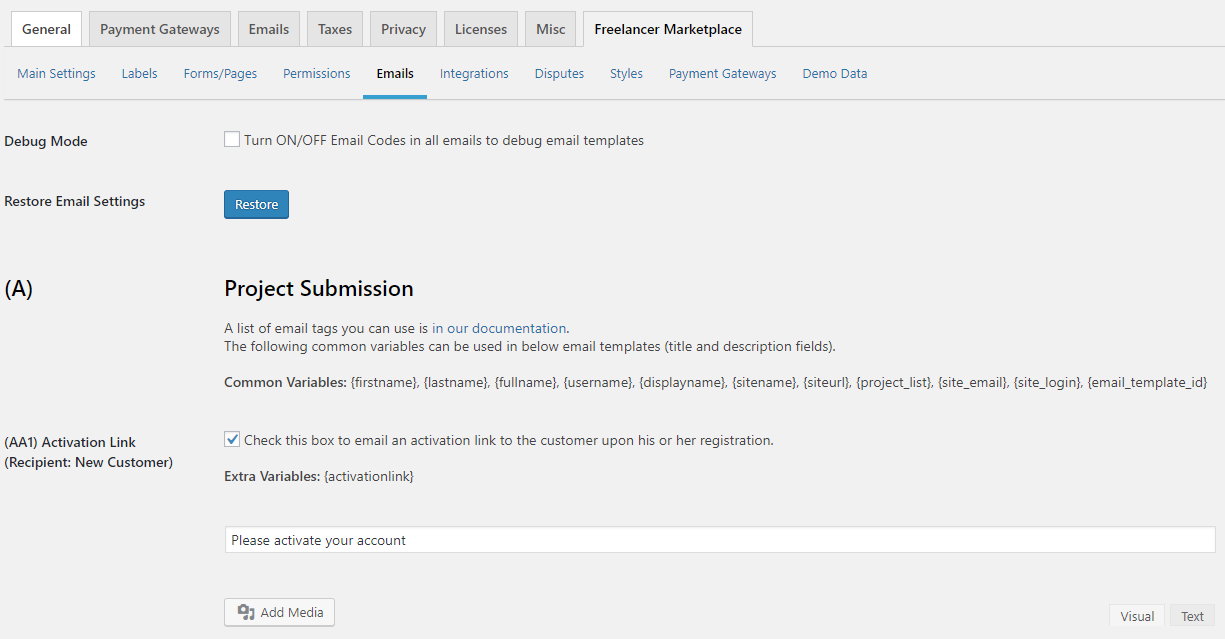This screenshot has width=1225, height=639.
Task: Click the Add Media camera icon
Action: pyautogui.click(x=246, y=612)
